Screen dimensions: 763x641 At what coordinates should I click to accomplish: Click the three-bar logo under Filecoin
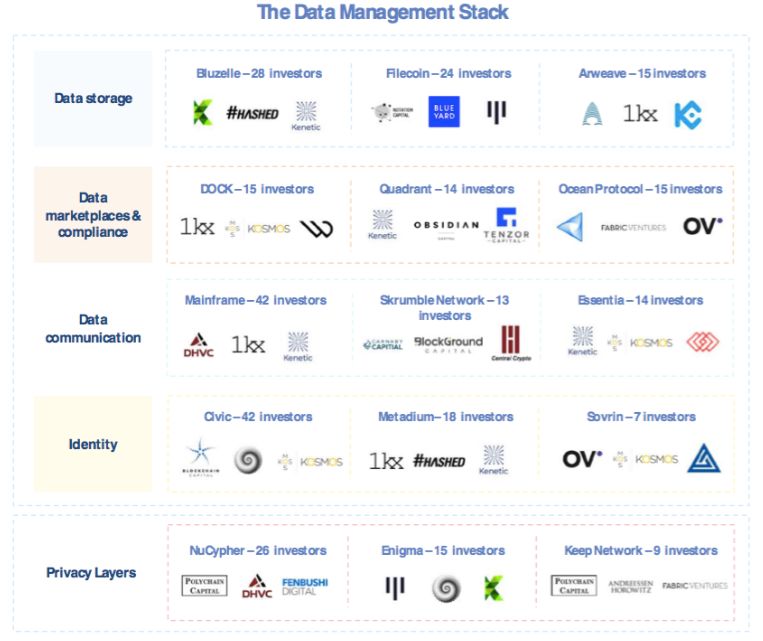click(x=496, y=112)
